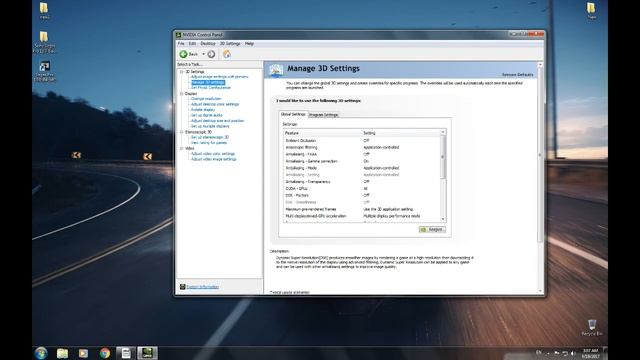The height and width of the screenshot is (360, 640).
Task: Switch to the Global Settings tab
Action: coord(293,115)
